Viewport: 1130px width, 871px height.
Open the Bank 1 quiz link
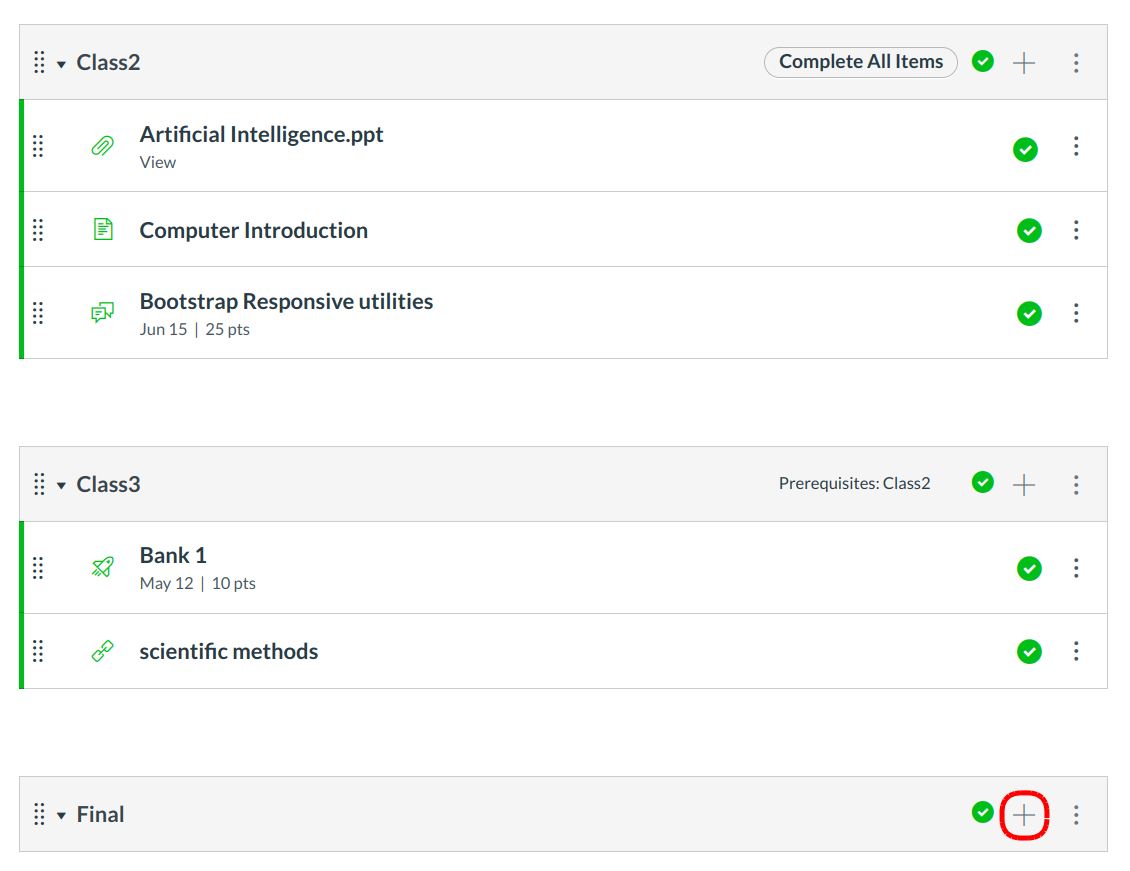[x=173, y=555]
